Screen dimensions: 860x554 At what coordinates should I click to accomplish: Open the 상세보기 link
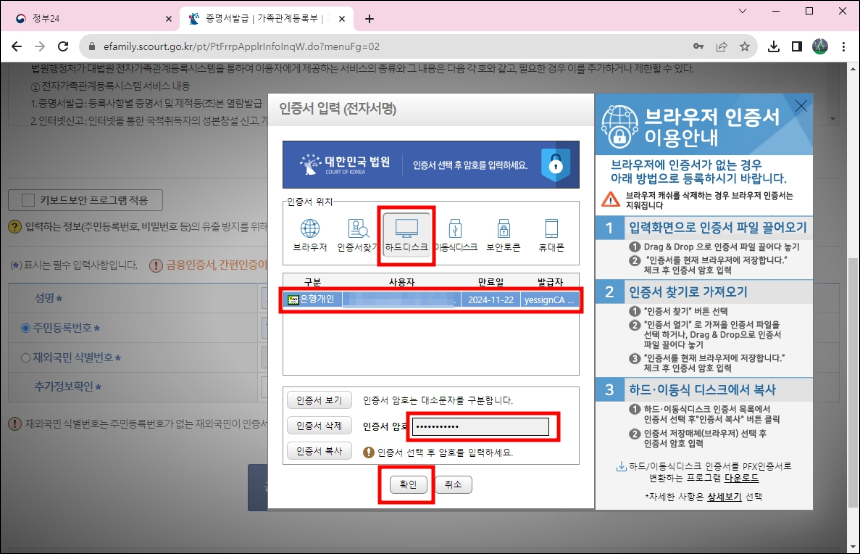[724, 496]
